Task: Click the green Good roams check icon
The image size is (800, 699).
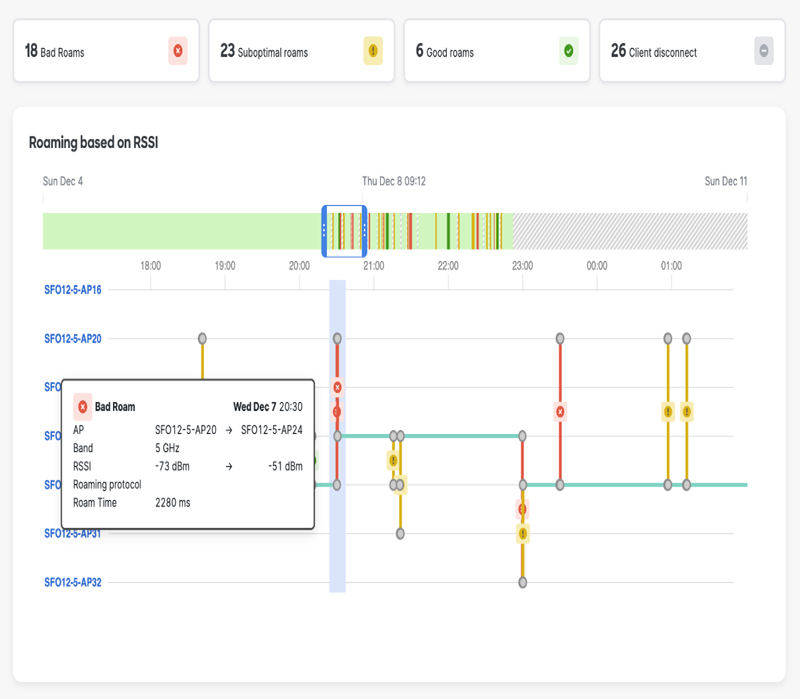Action: (x=568, y=51)
